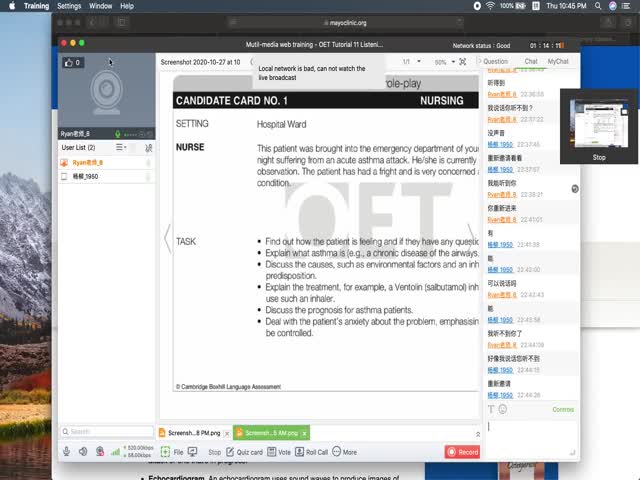
Task: Close the Screensh...8 PM.png tab
Action: click(227, 433)
